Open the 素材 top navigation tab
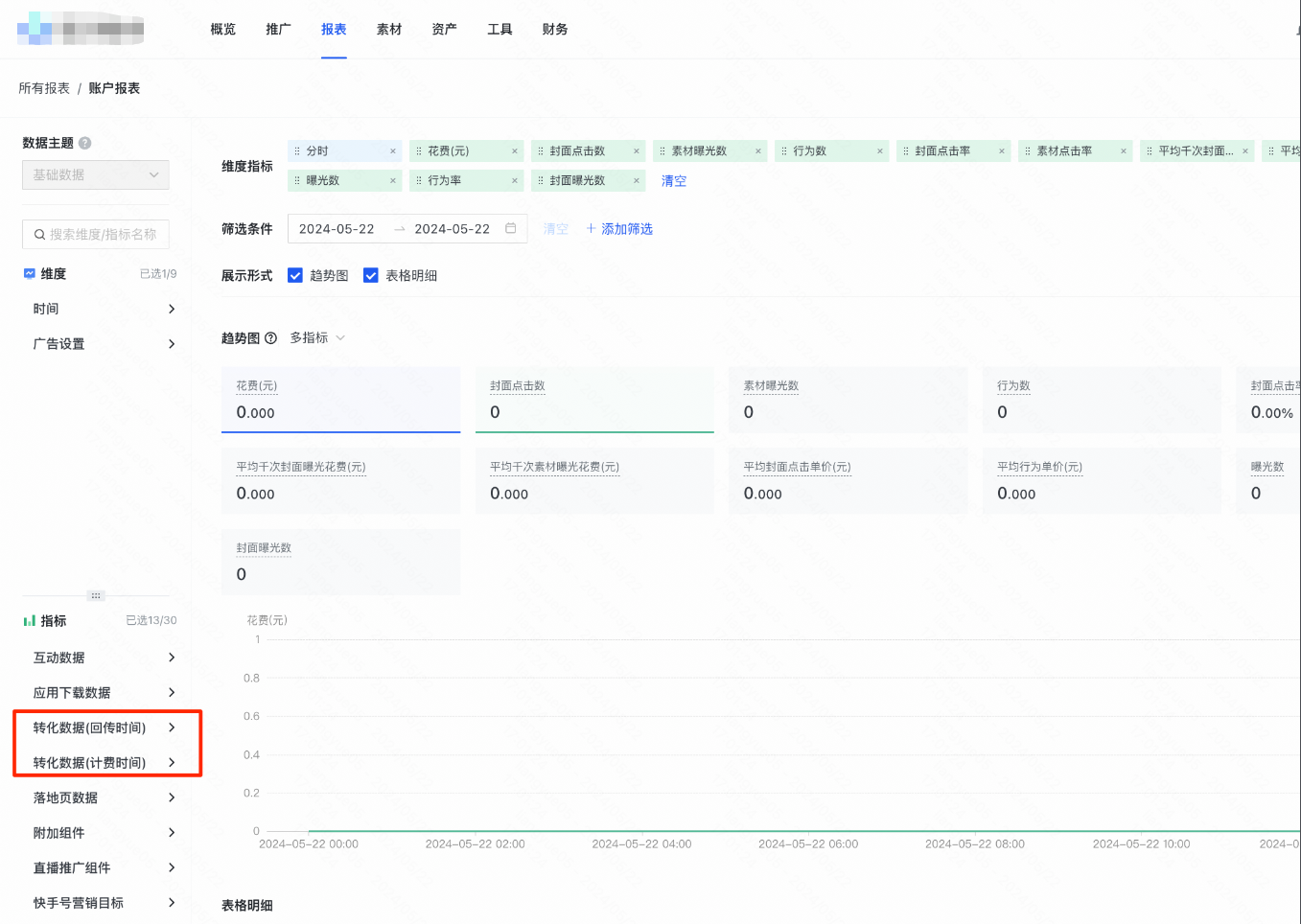Image resolution: width=1301 pixels, height=924 pixels. [389, 30]
